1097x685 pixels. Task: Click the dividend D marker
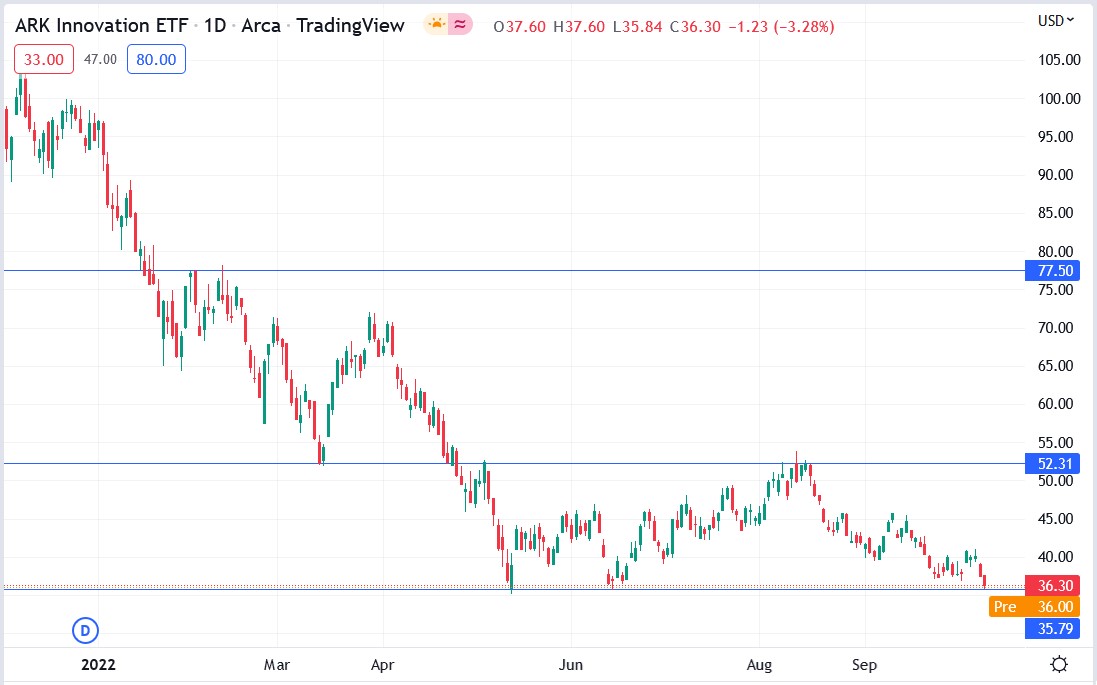pos(86,630)
